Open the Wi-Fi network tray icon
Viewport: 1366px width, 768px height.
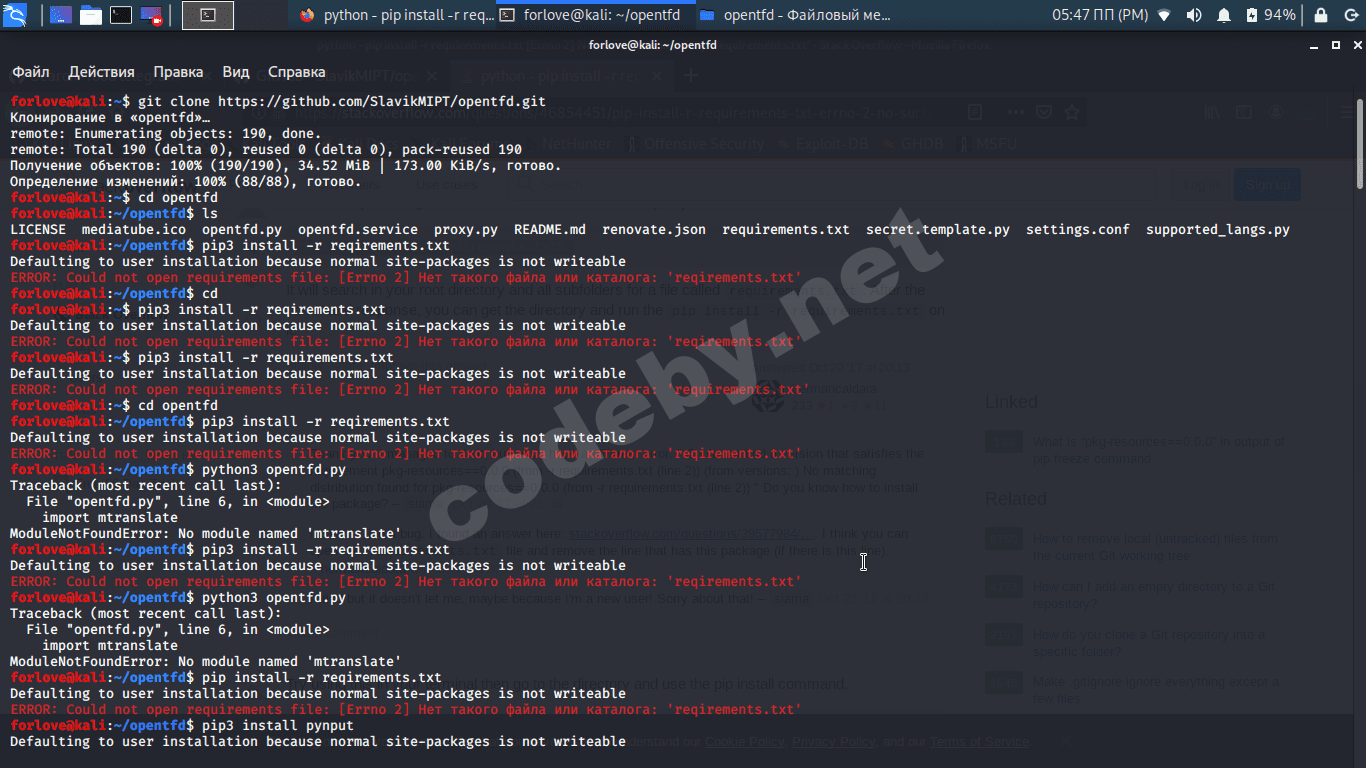coord(1164,15)
